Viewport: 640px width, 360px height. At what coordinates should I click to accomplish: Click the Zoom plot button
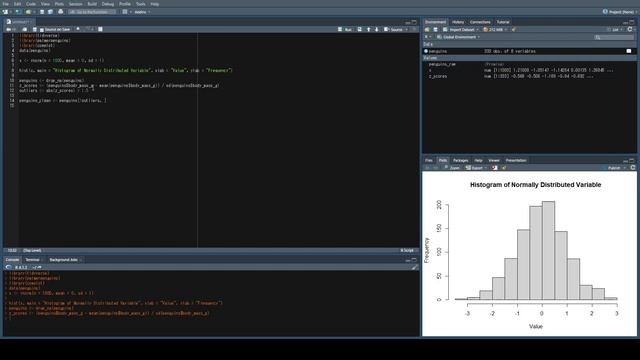[452, 168]
